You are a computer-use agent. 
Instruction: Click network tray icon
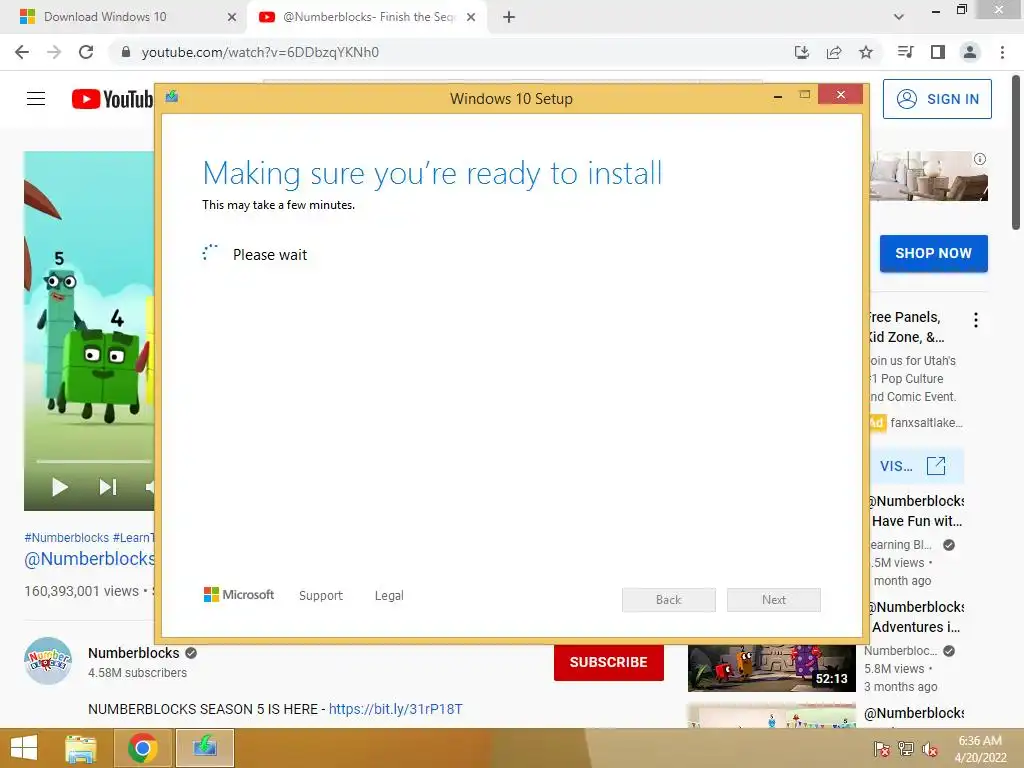pos(906,749)
